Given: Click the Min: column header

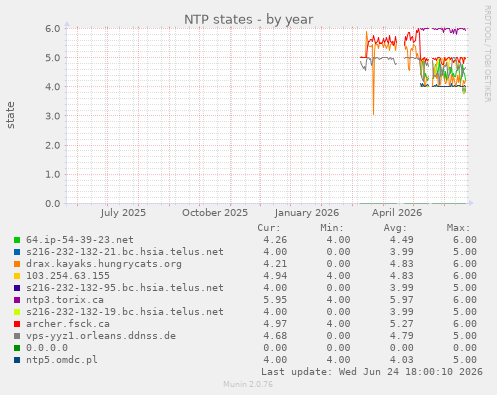Looking at the screenshot, I should pos(332,228).
